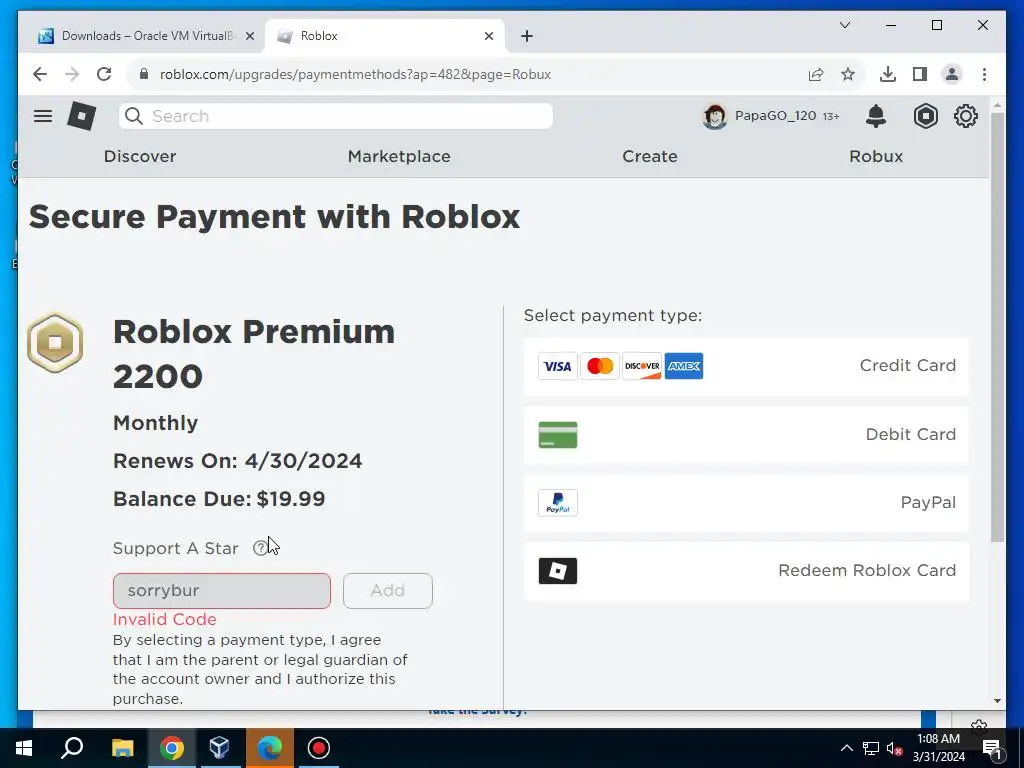Bookmark this page with the star
The width and height of the screenshot is (1024, 768).
(848, 74)
